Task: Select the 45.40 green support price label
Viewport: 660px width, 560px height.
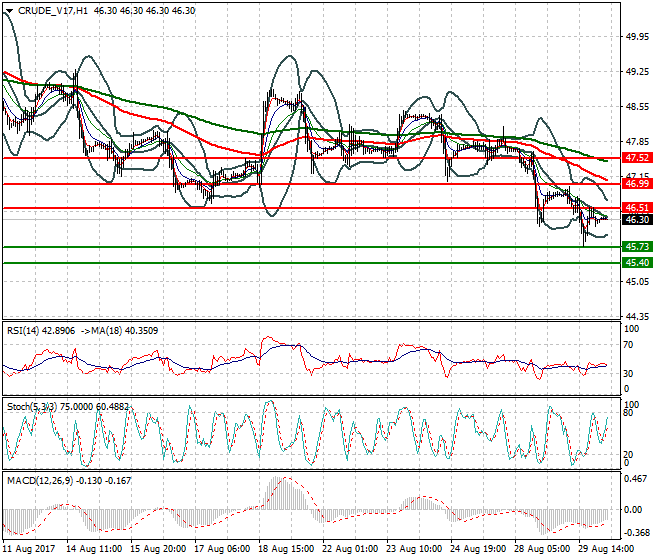Action: pos(638,263)
